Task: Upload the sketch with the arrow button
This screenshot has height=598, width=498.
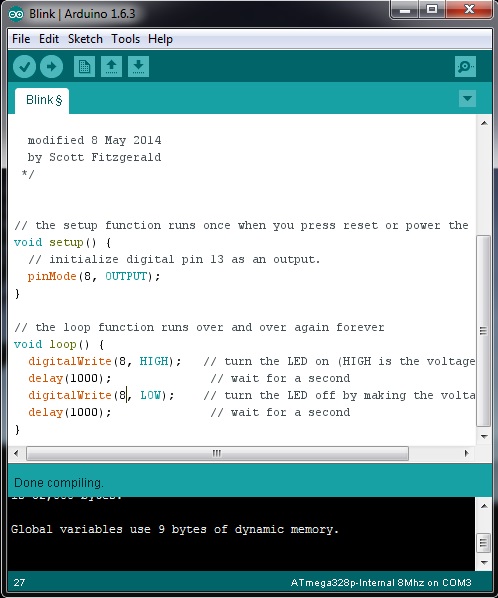Action: [x=51, y=67]
